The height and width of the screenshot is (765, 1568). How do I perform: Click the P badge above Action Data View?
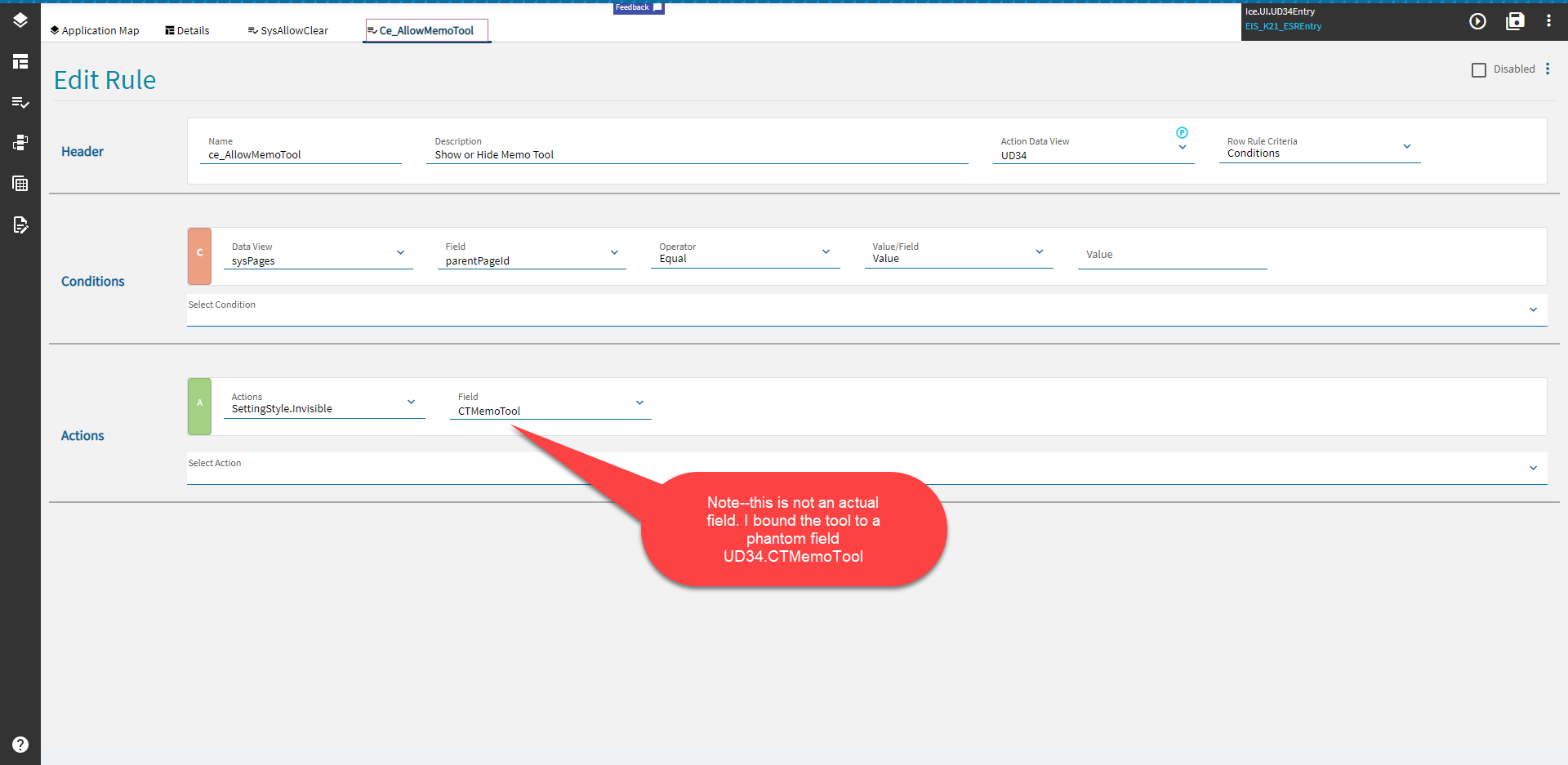click(1183, 131)
